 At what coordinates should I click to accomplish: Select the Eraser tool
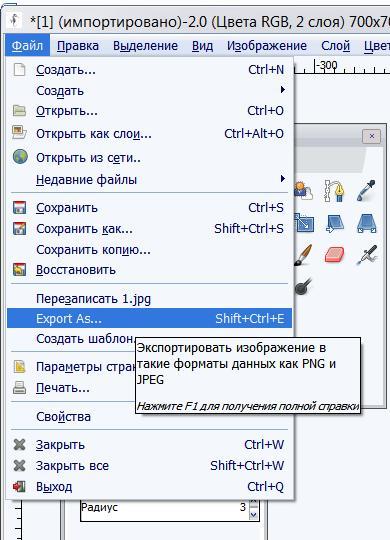pos(335,255)
